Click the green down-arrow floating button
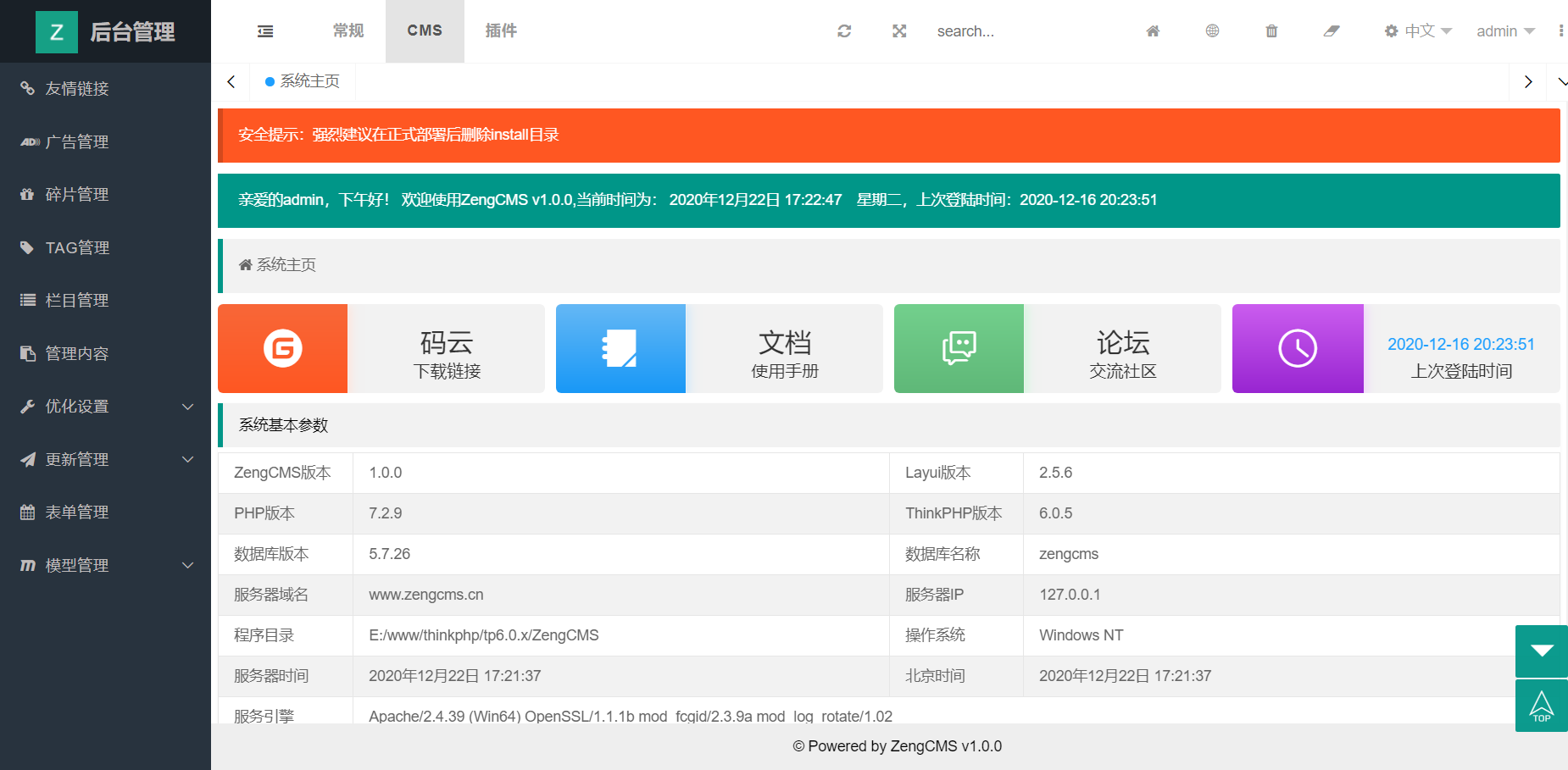 1541,651
